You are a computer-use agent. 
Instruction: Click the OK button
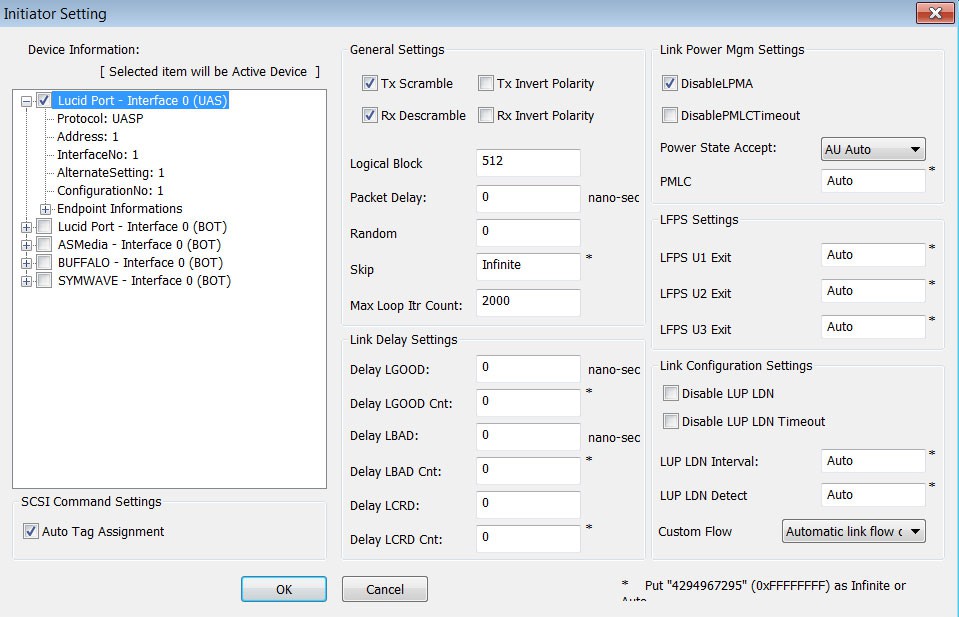(x=284, y=589)
